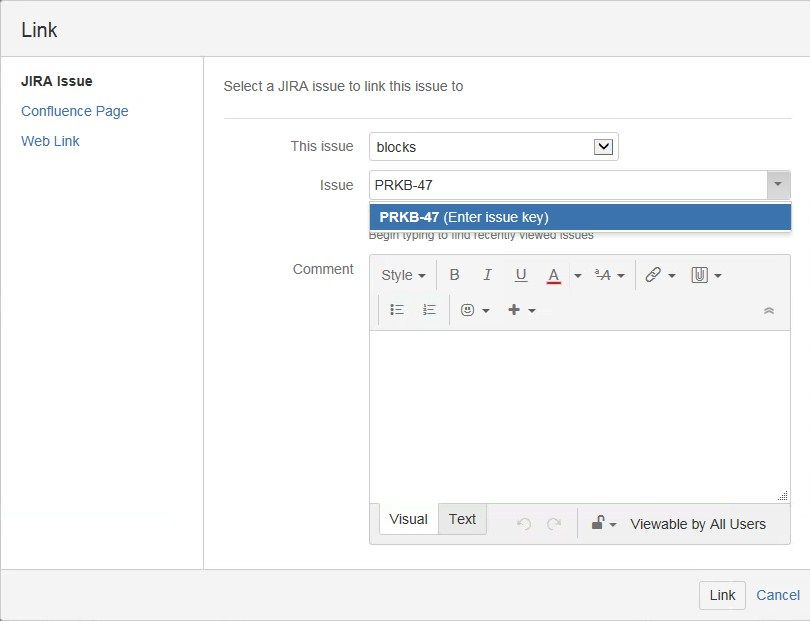Switch to the Visual editor tab

click(408, 519)
